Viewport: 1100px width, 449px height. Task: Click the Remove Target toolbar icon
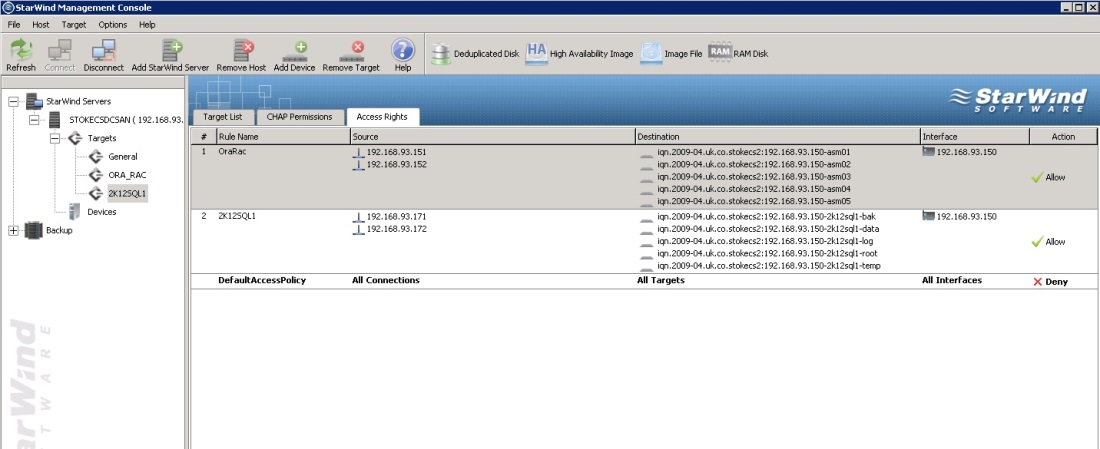(351, 50)
